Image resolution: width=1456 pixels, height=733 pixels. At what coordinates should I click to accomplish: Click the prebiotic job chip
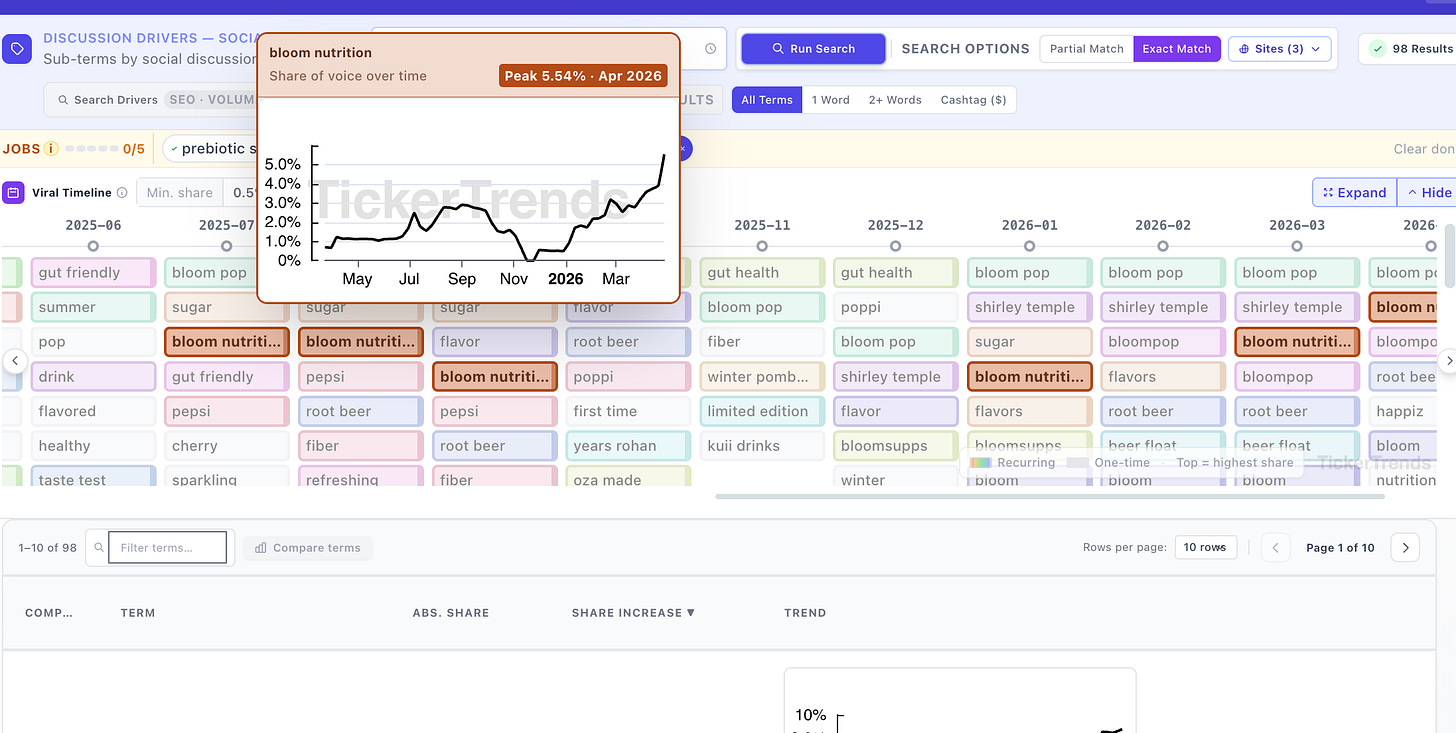pos(208,149)
